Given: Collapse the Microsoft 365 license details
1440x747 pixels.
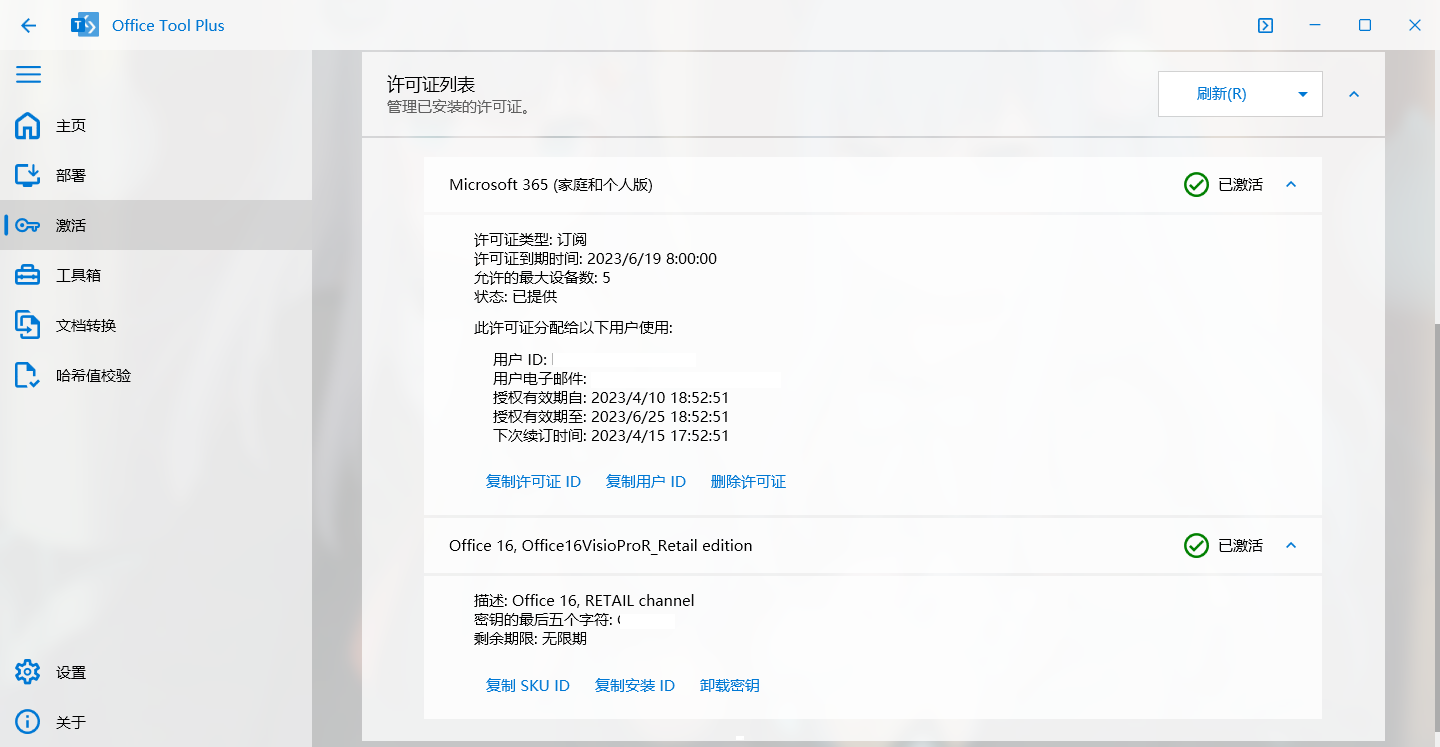Looking at the screenshot, I should [x=1291, y=185].
